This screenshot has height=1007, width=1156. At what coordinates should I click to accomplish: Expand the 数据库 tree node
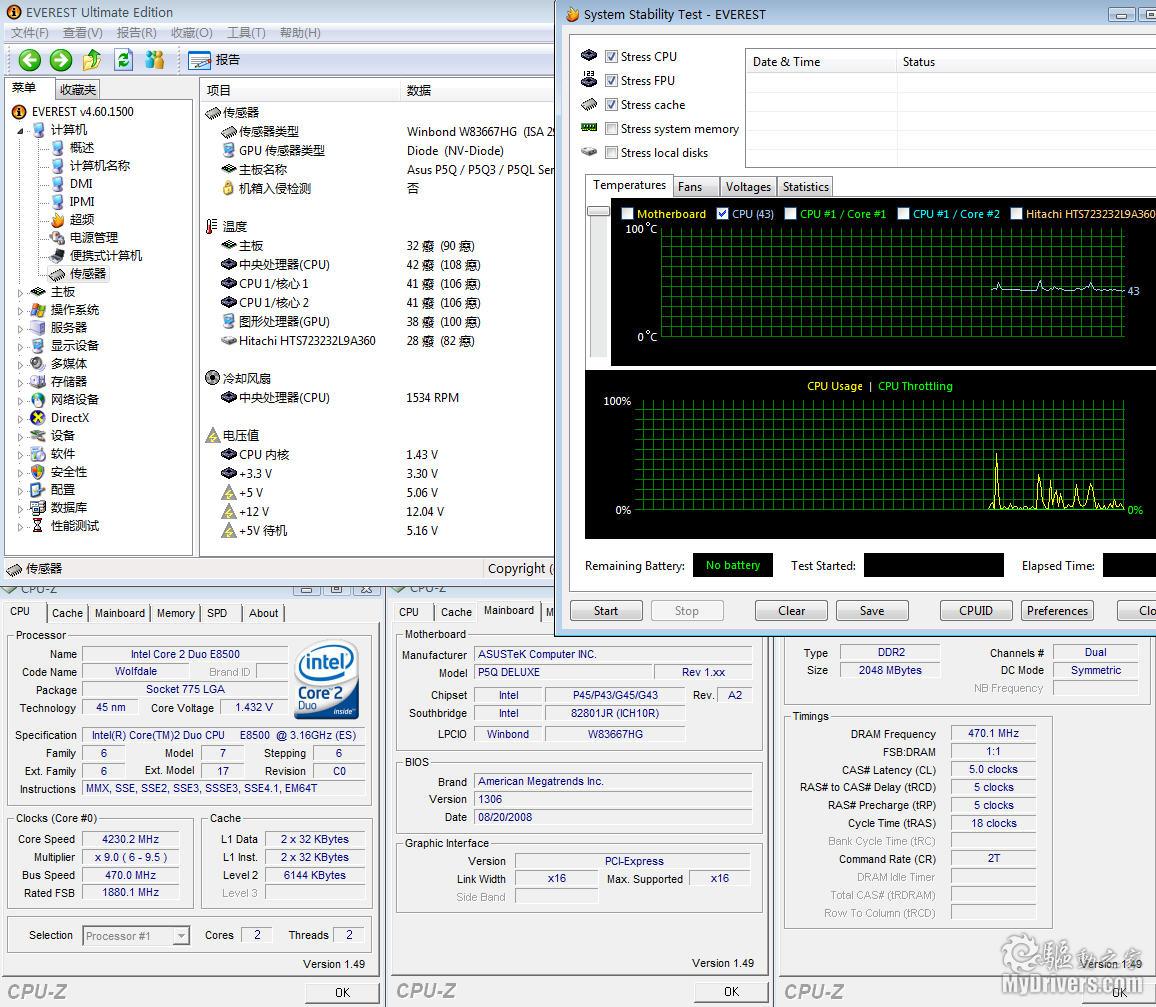pyautogui.click(x=21, y=509)
